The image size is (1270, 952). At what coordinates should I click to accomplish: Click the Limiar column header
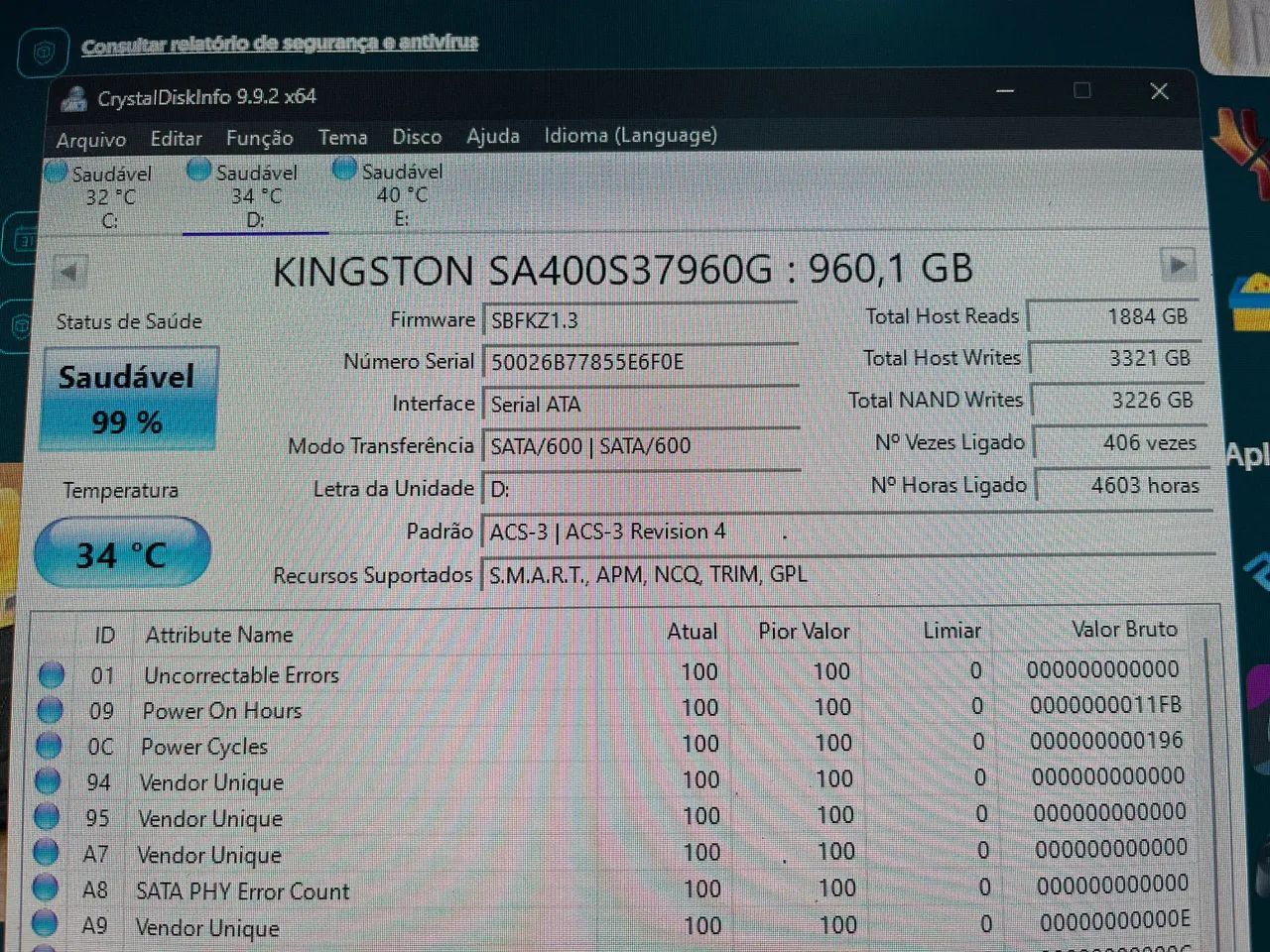952,630
